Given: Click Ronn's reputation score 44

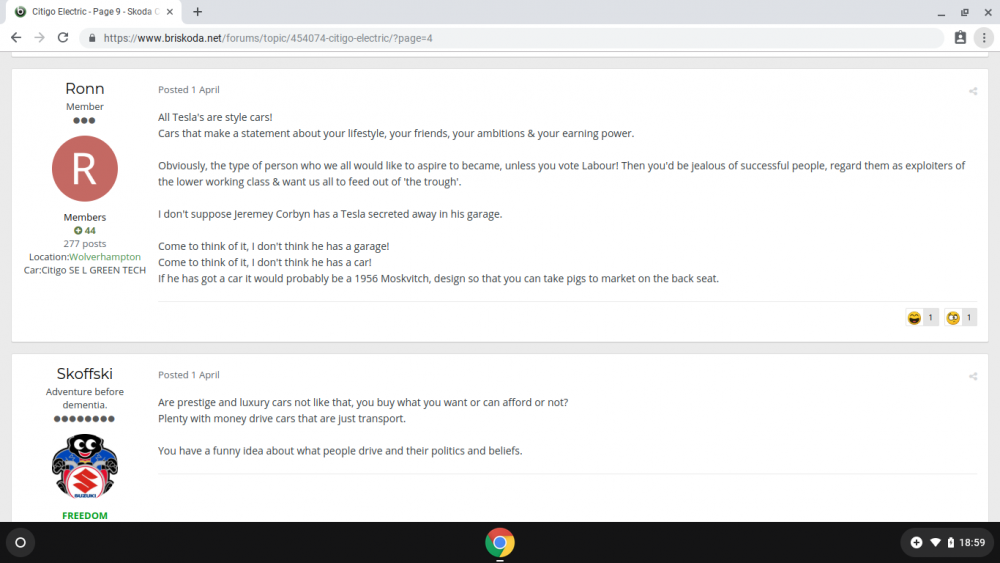Looking at the screenshot, I should point(85,231).
